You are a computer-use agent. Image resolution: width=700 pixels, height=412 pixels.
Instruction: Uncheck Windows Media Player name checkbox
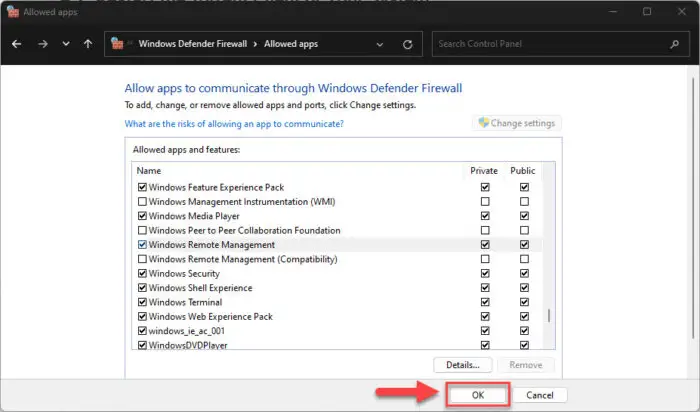[x=142, y=216]
